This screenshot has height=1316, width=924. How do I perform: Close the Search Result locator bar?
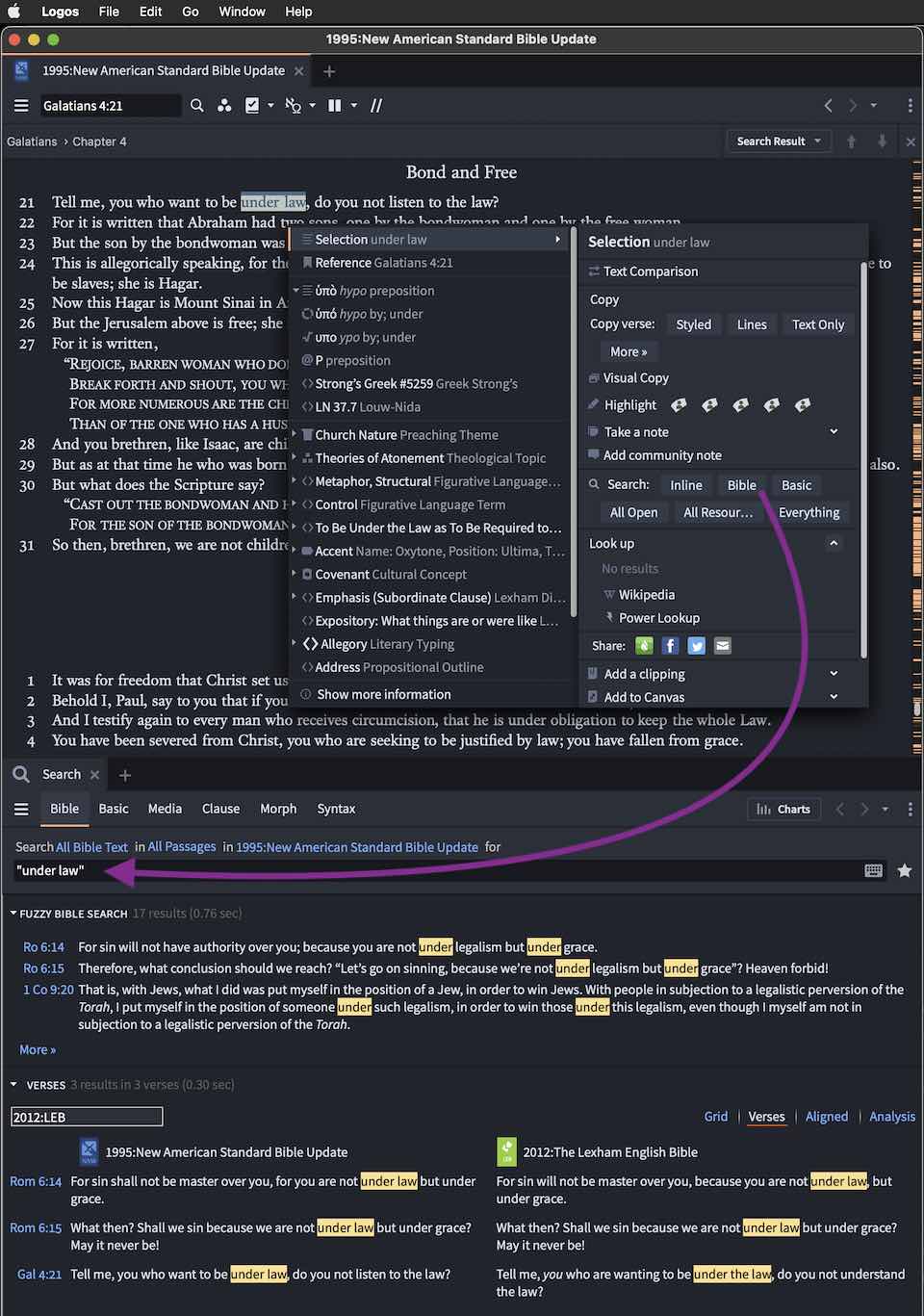coord(911,142)
